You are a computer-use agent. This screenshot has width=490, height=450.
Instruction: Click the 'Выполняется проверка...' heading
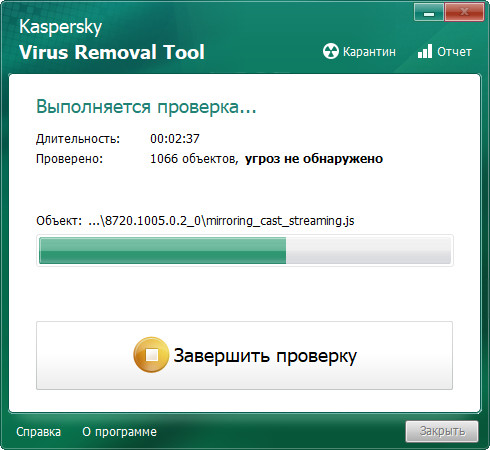pos(146,107)
